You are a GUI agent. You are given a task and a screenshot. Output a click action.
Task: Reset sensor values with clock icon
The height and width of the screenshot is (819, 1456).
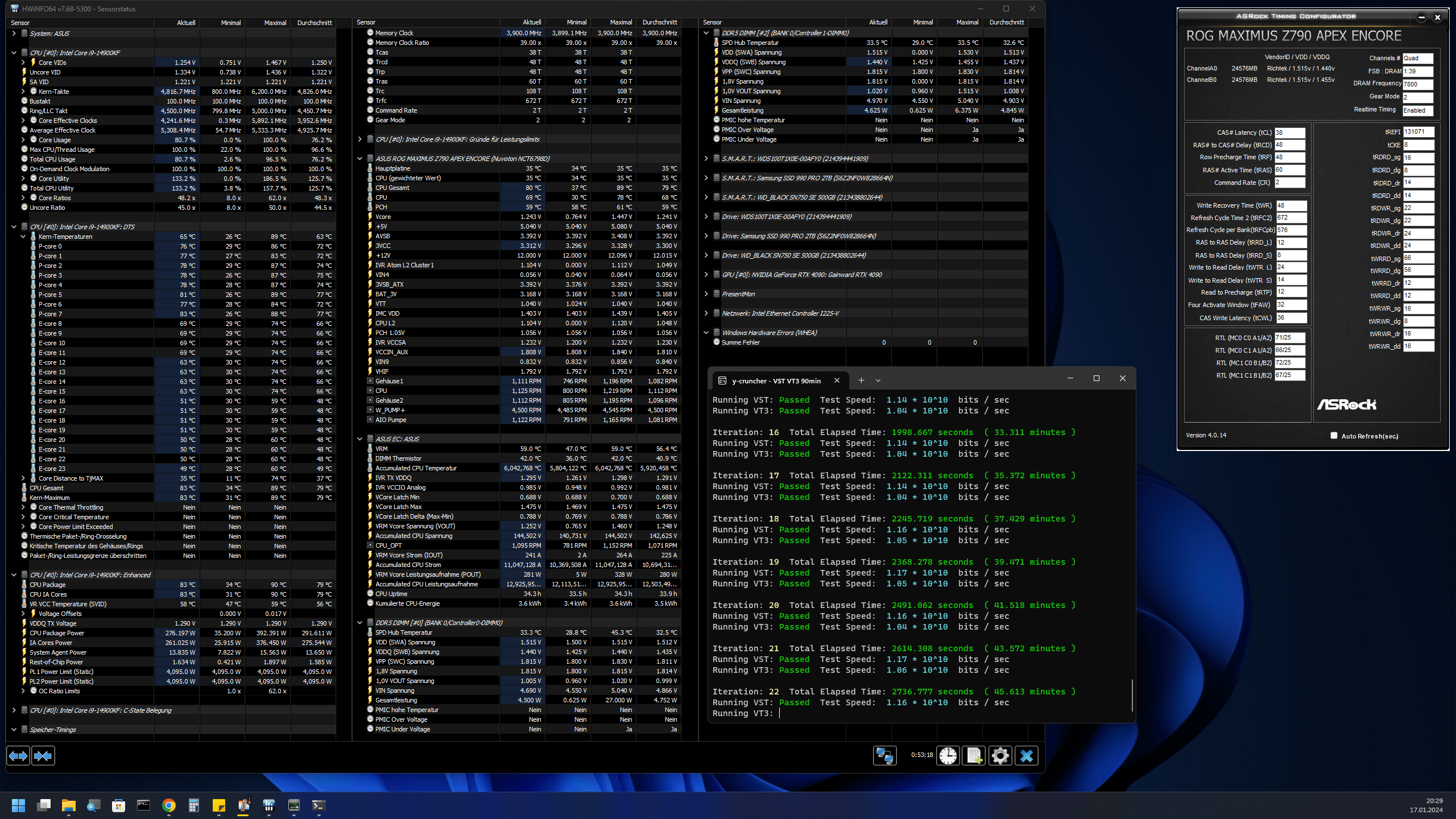pyautogui.click(x=948, y=755)
